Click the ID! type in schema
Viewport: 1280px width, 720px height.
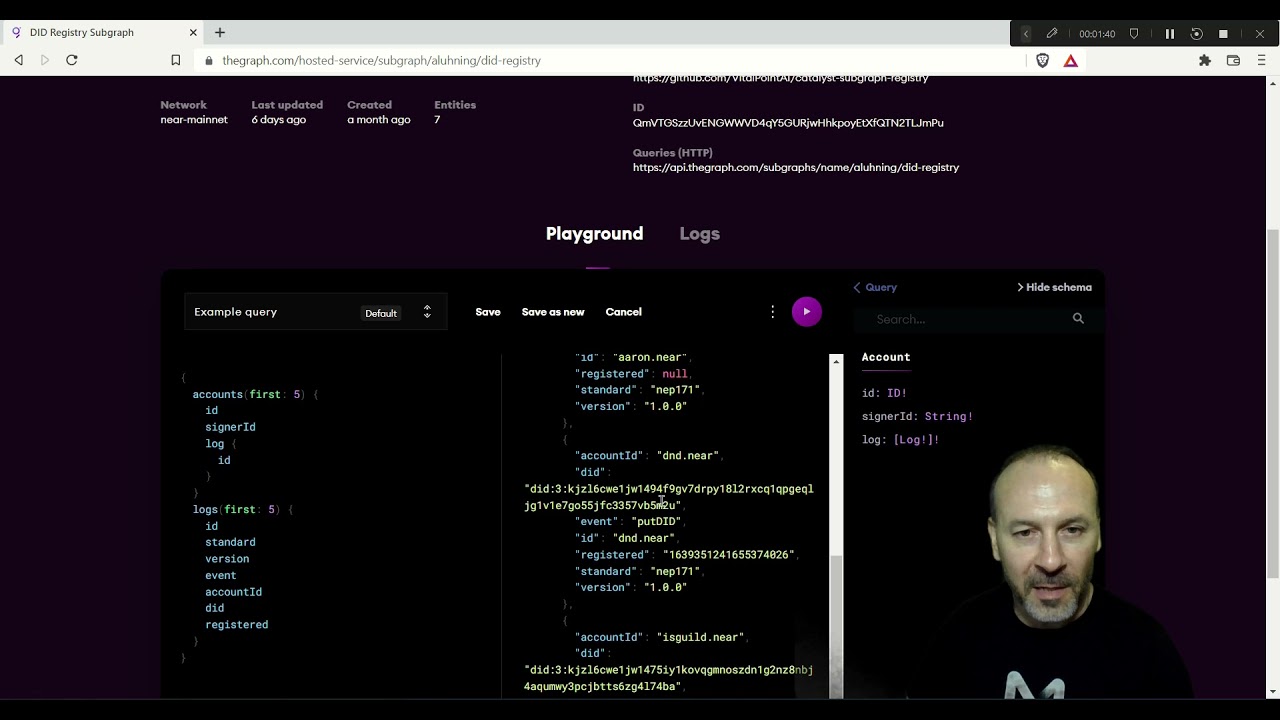pos(897,393)
